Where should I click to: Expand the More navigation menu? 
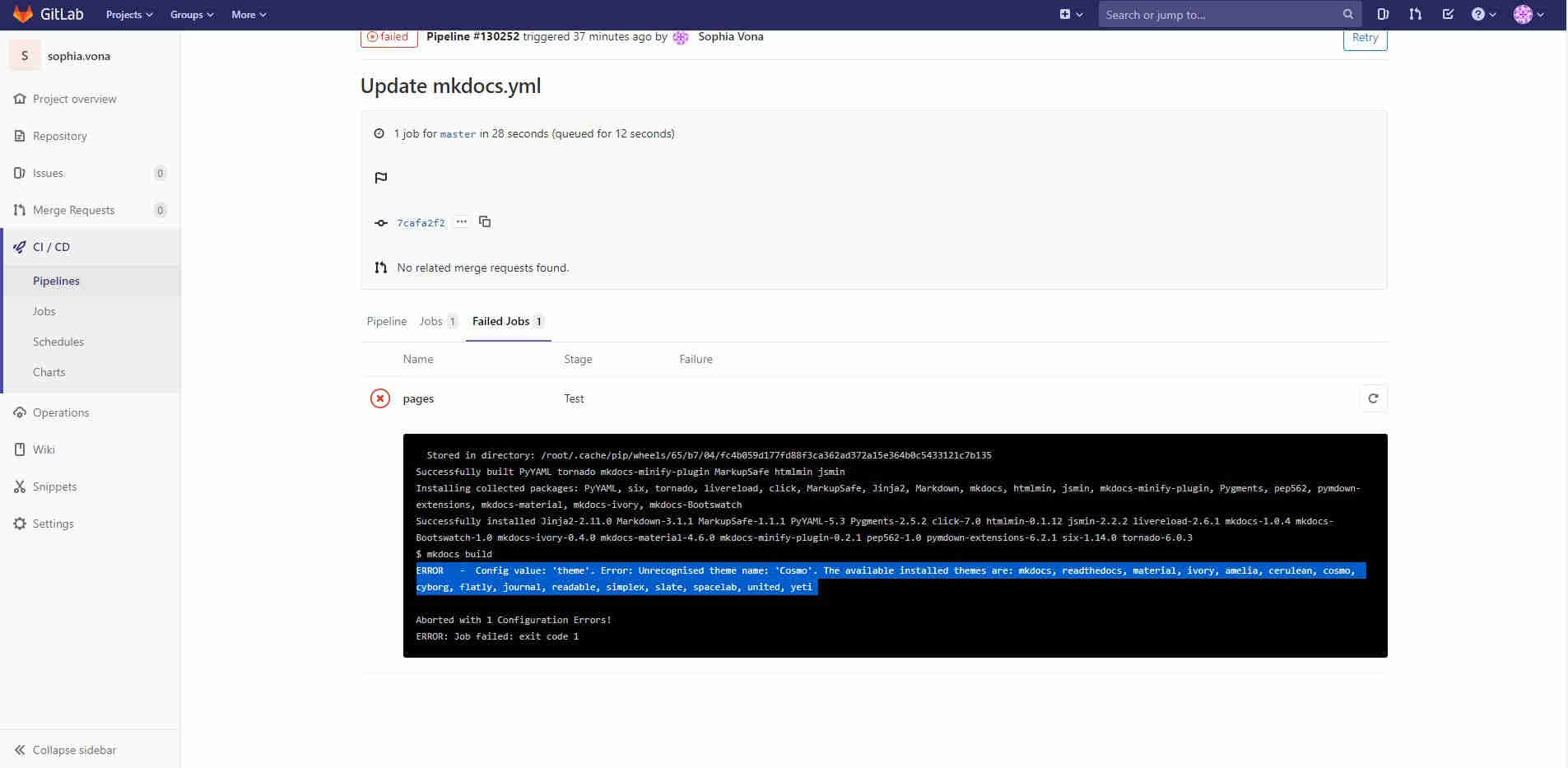pos(249,15)
